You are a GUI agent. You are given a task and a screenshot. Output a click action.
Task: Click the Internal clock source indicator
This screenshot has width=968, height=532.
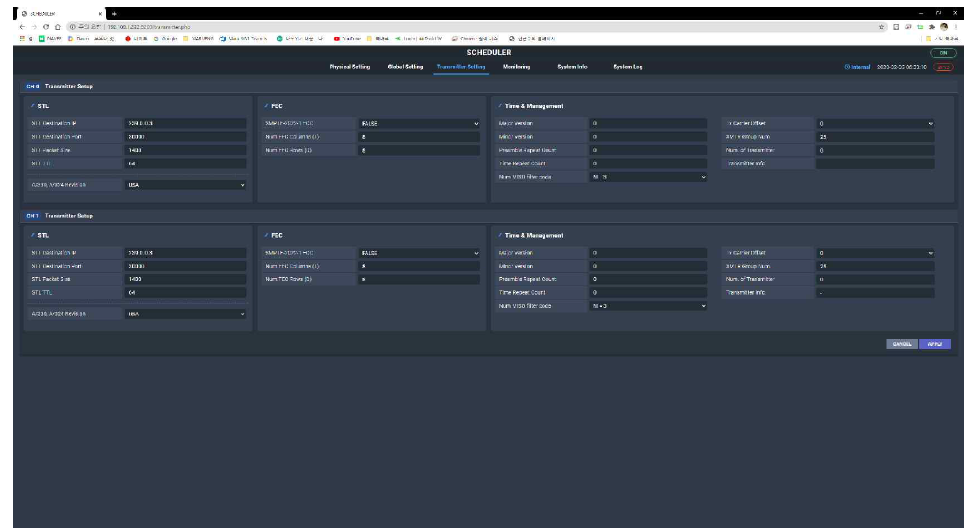coord(857,67)
